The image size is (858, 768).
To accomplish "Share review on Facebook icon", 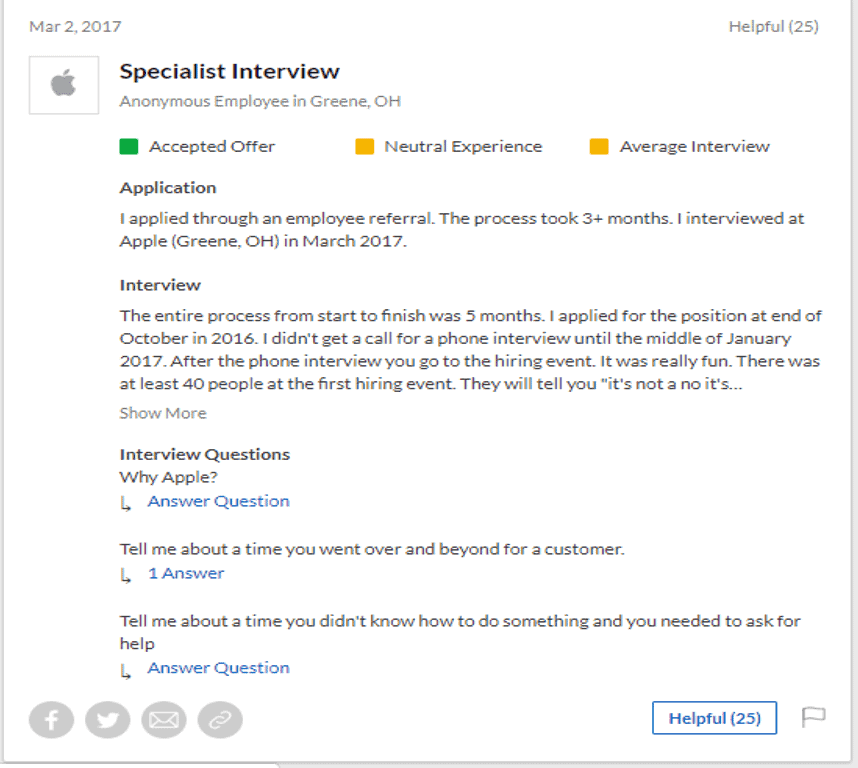I will point(51,719).
